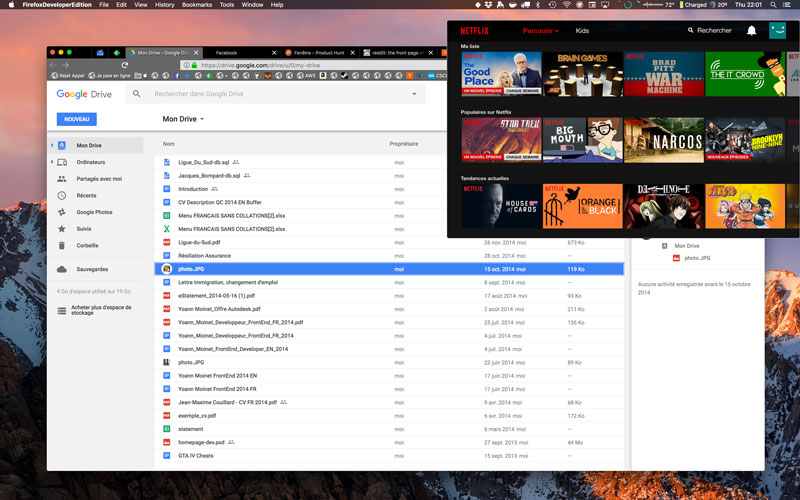Open the Kids section in Netflix
Image resolution: width=800 pixels, height=500 pixels.
coord(582,31)
